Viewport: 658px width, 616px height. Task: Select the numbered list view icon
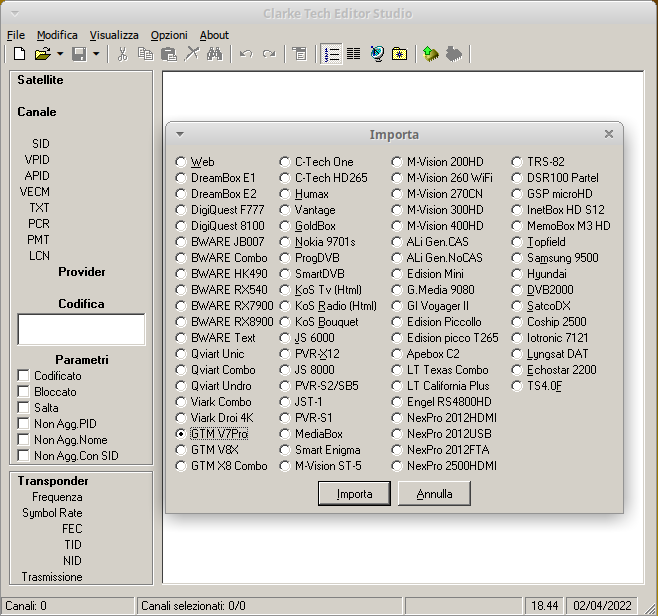[332, 54]
